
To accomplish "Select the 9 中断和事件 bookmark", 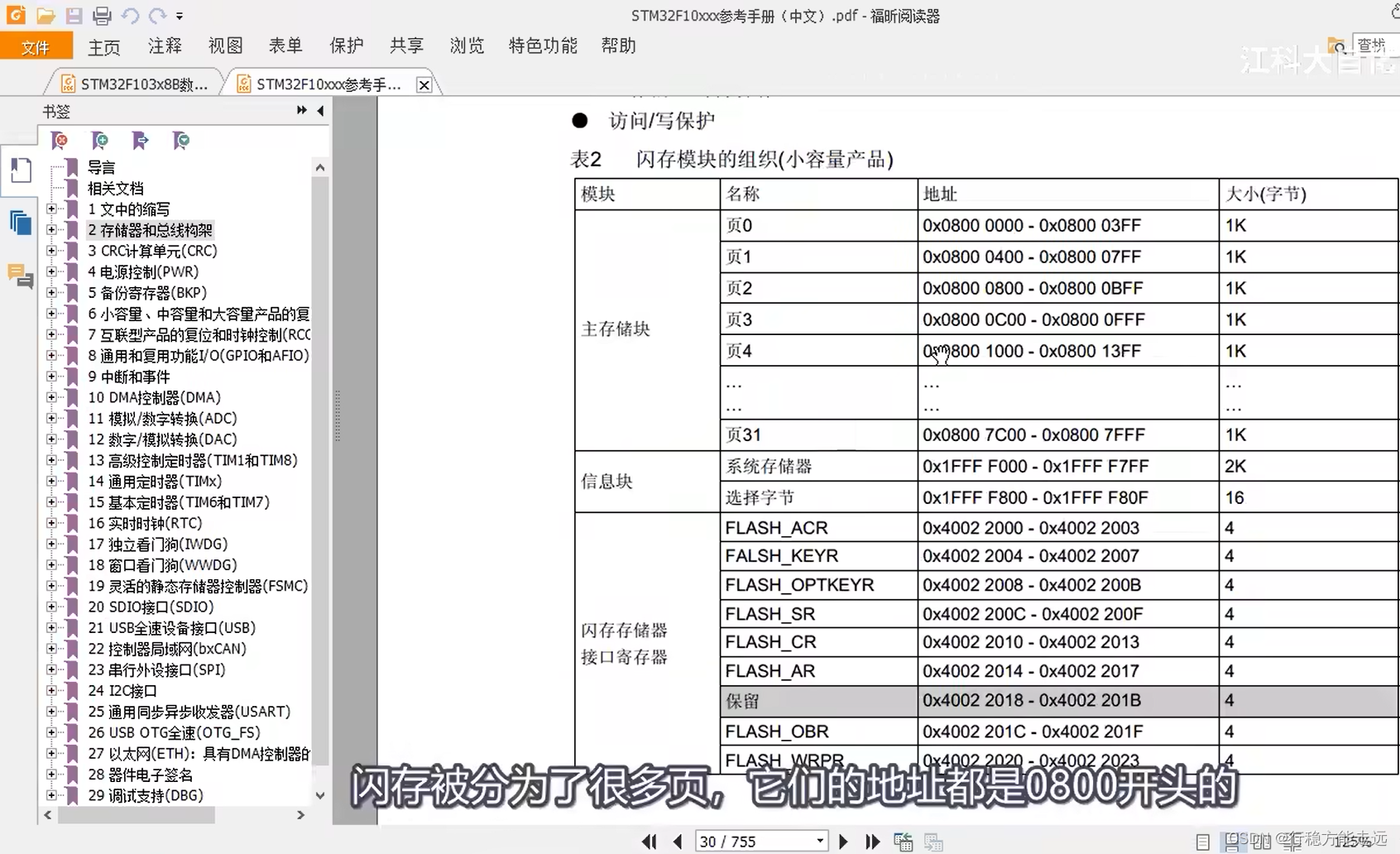I will (x=129, y=377).
